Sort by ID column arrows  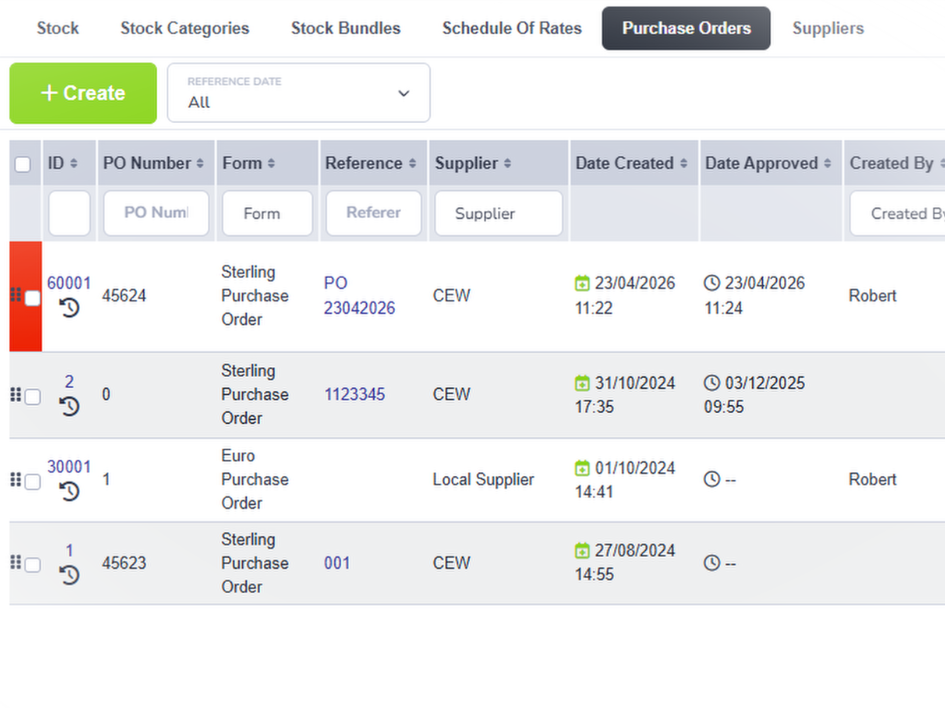74,163
